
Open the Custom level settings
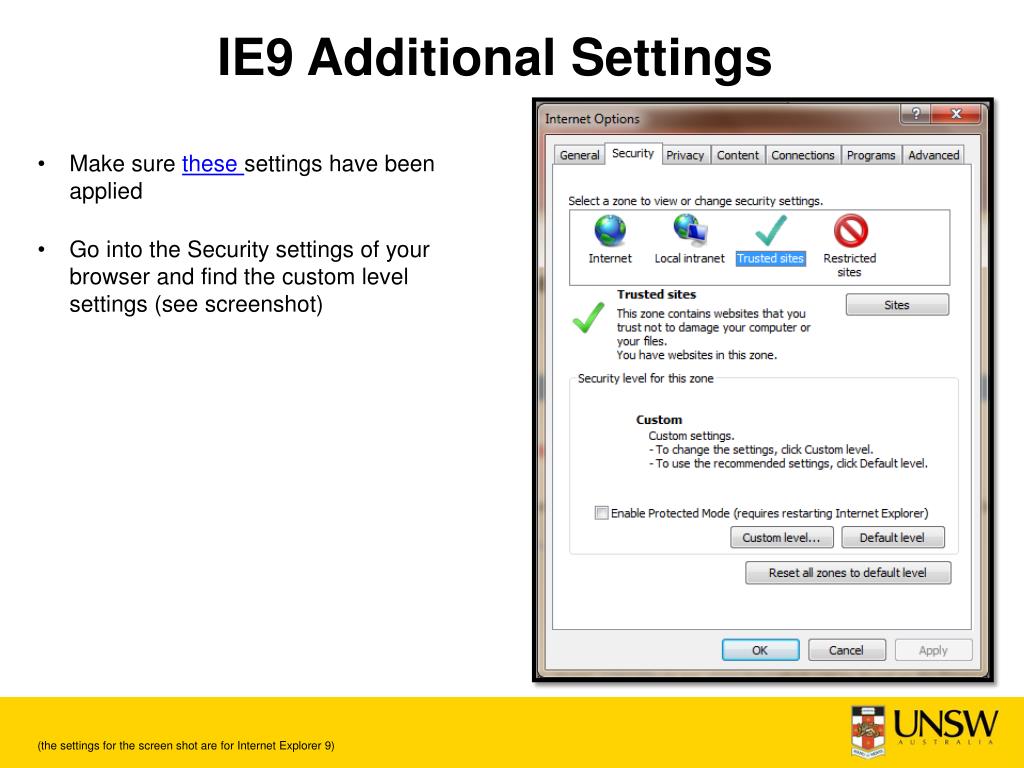coord(782,537)
